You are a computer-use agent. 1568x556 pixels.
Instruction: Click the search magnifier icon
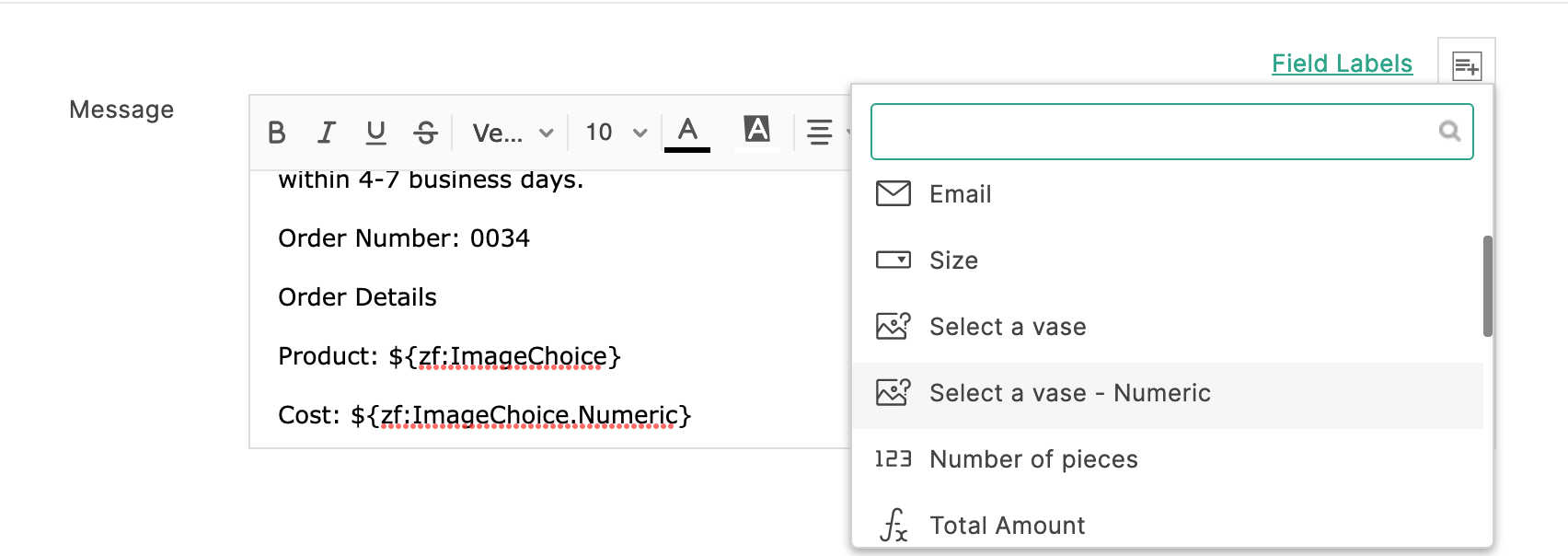point(1449,132)
